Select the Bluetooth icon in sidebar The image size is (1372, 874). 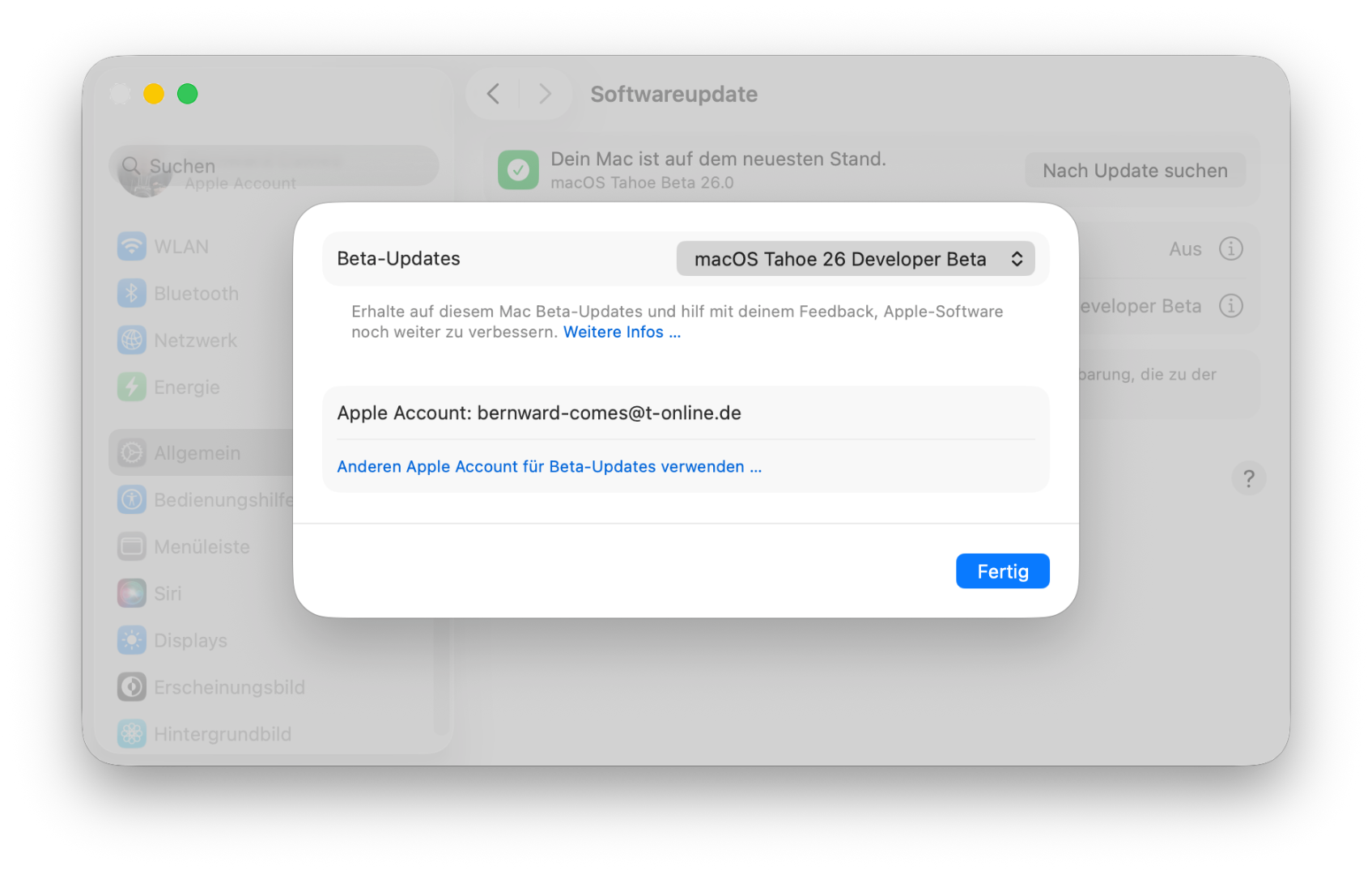coord(132,294)
